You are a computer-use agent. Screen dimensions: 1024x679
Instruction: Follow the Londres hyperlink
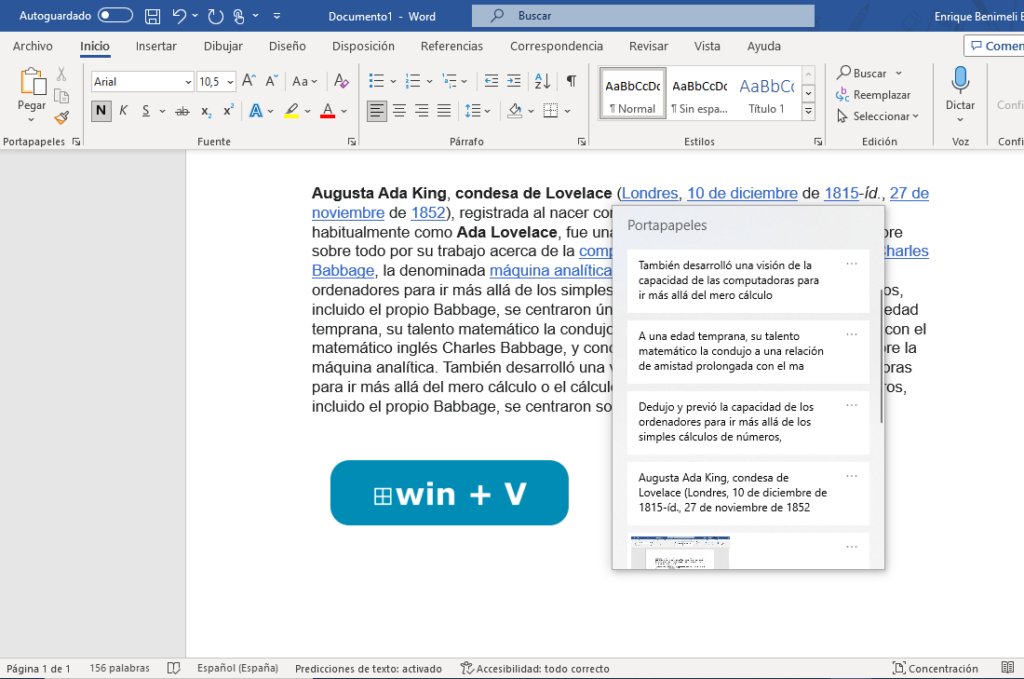point(649,193)
